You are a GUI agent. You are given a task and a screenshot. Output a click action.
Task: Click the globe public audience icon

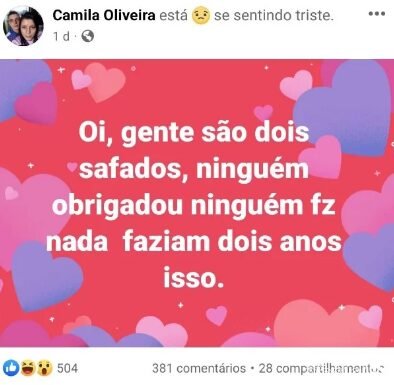[88, 36]
